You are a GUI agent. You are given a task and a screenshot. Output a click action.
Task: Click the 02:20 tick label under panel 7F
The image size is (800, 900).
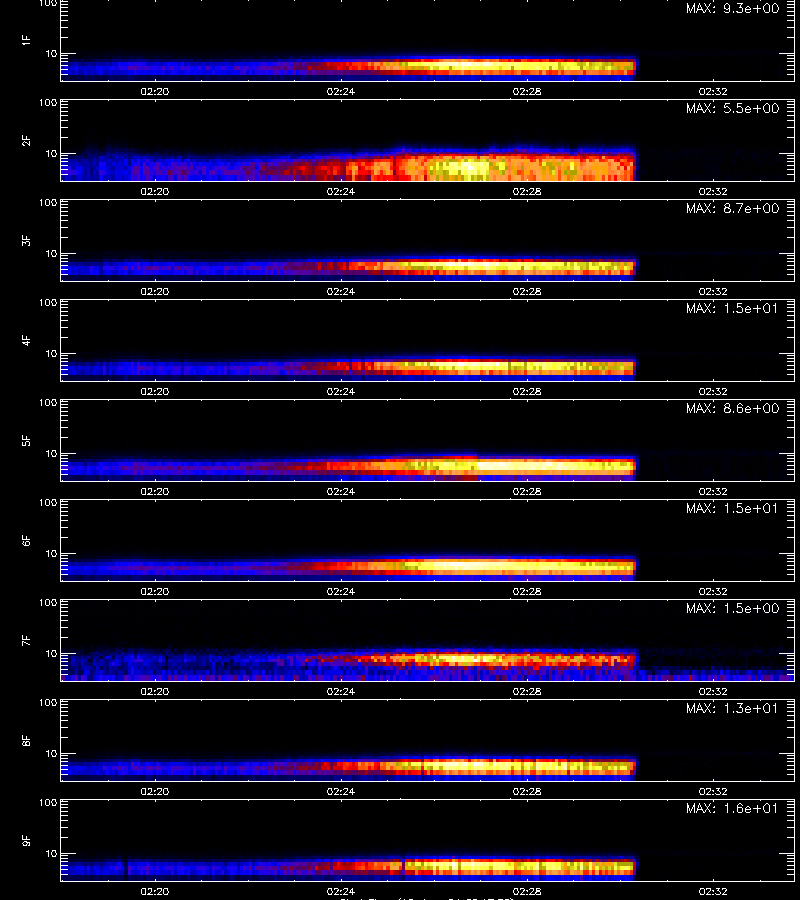click(155, 691)
